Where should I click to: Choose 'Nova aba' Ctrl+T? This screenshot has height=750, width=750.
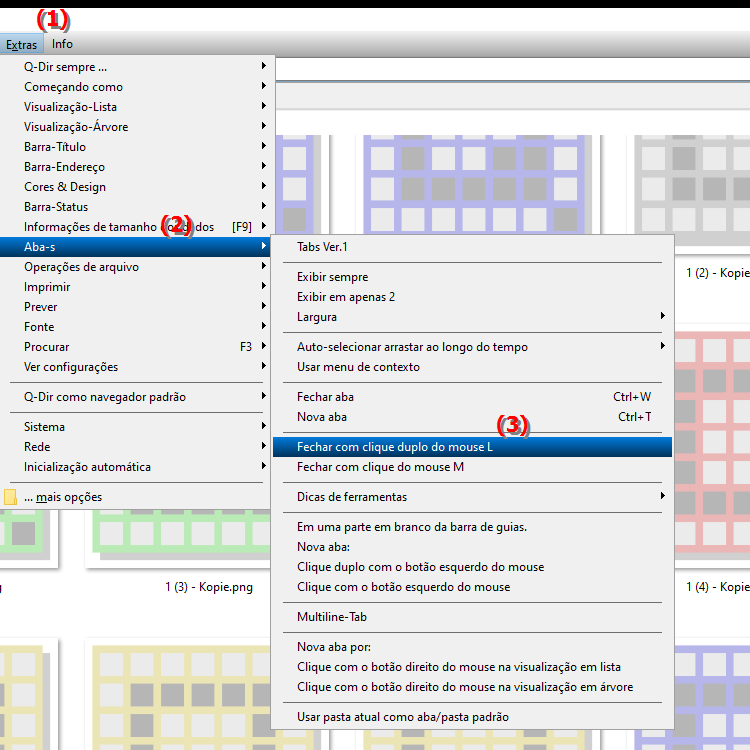point(472,417)
